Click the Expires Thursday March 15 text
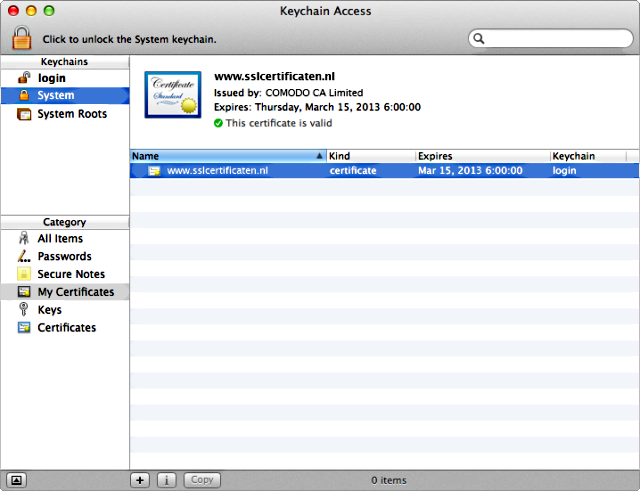The width and height of the screenshot is (640, 491). pos(317,107)
